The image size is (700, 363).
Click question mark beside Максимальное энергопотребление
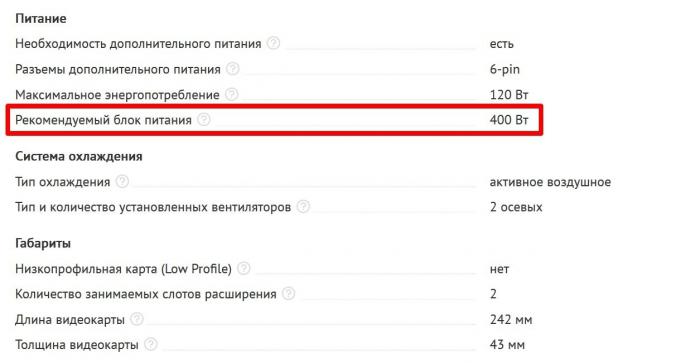click(x=232, y=94)
